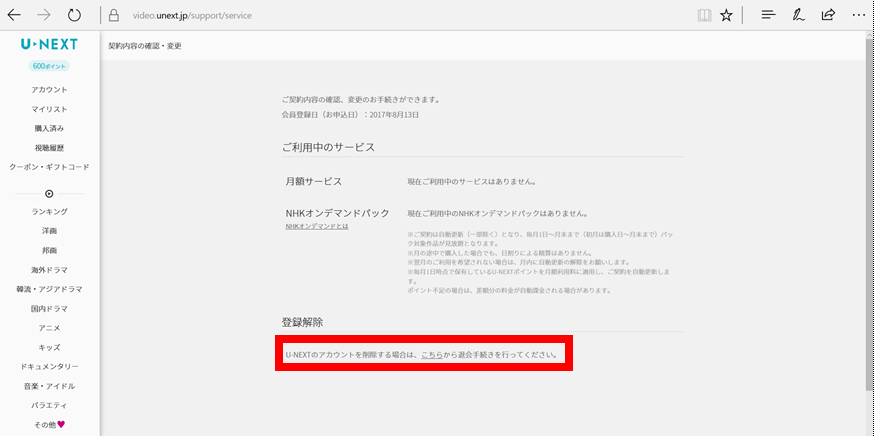
Task: Select ランキング in the sidebar
Action: pyautogui.click(x=49, y=211)
